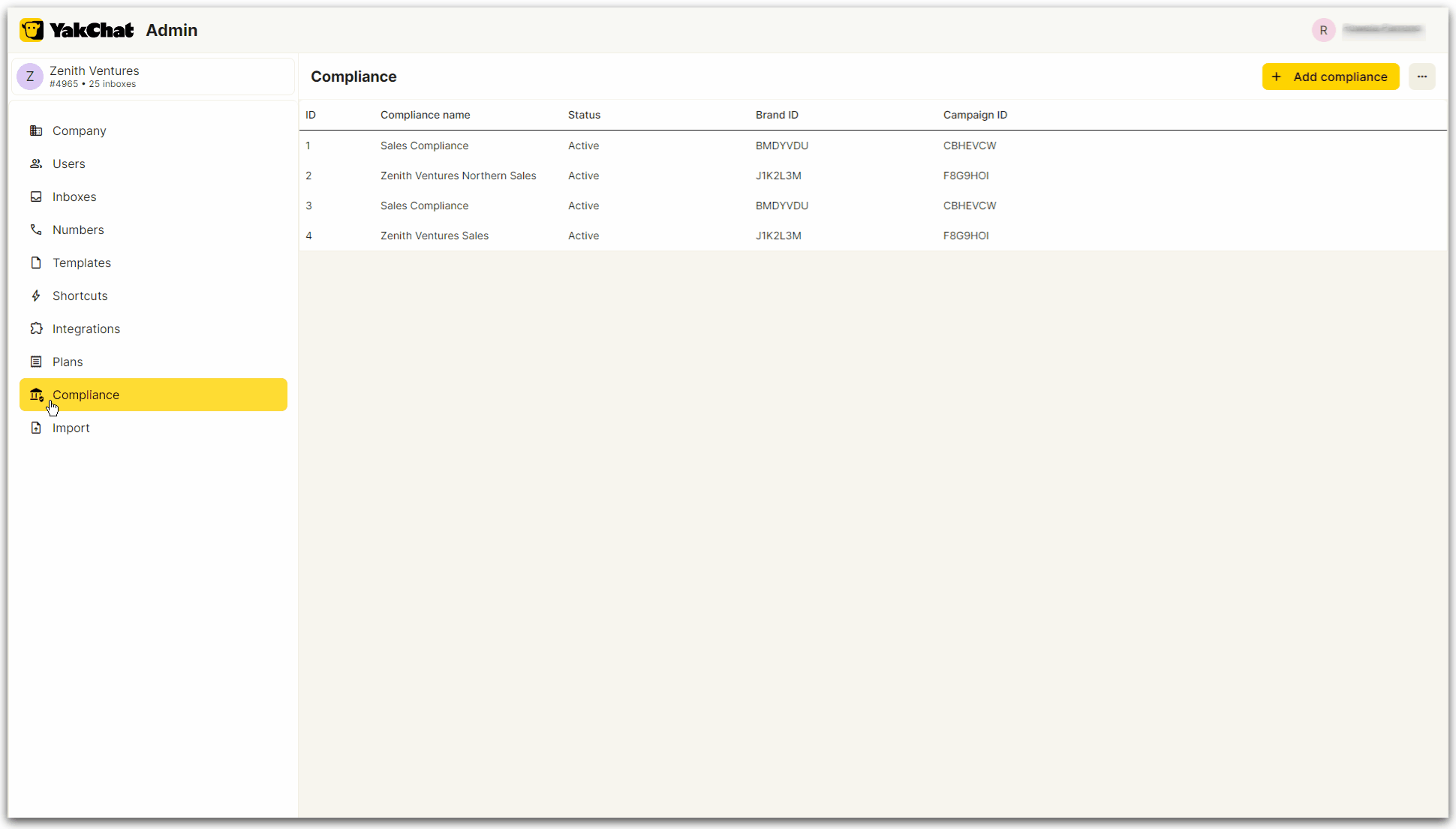Click the Import file icon

[x=36, y=428]
